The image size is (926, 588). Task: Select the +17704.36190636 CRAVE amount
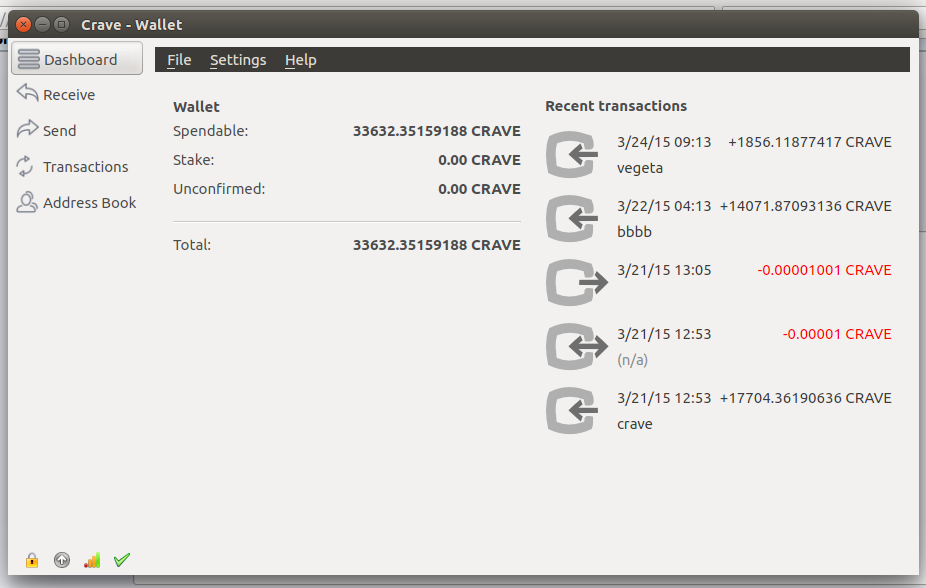coord(806,398)
